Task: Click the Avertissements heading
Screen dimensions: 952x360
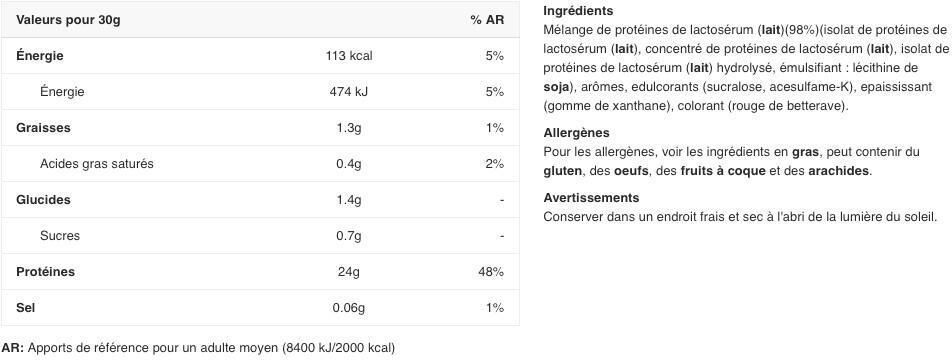Action: pyautogui.click(x=591, y=197)
